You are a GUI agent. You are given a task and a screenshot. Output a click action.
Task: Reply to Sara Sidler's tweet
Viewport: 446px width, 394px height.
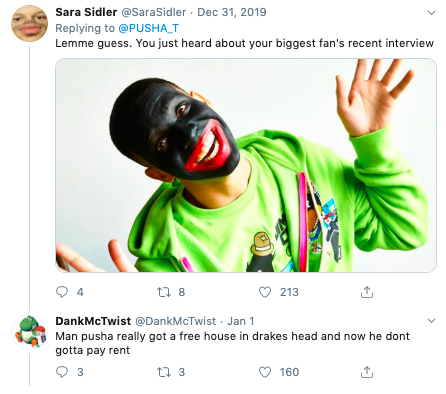[62, 292]
